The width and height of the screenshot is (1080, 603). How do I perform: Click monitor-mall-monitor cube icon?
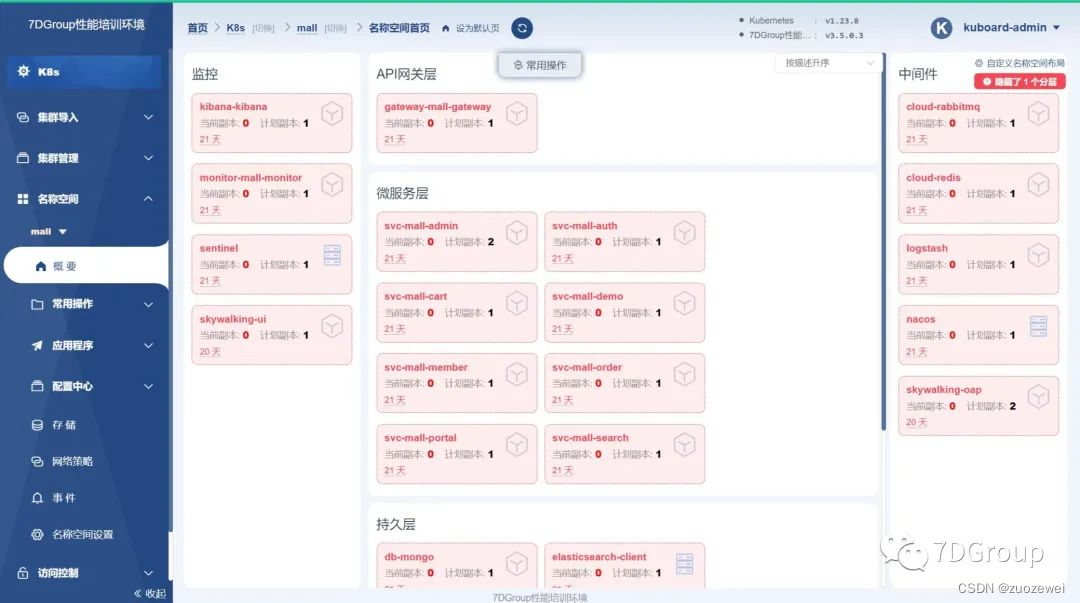tap(332, 184)
